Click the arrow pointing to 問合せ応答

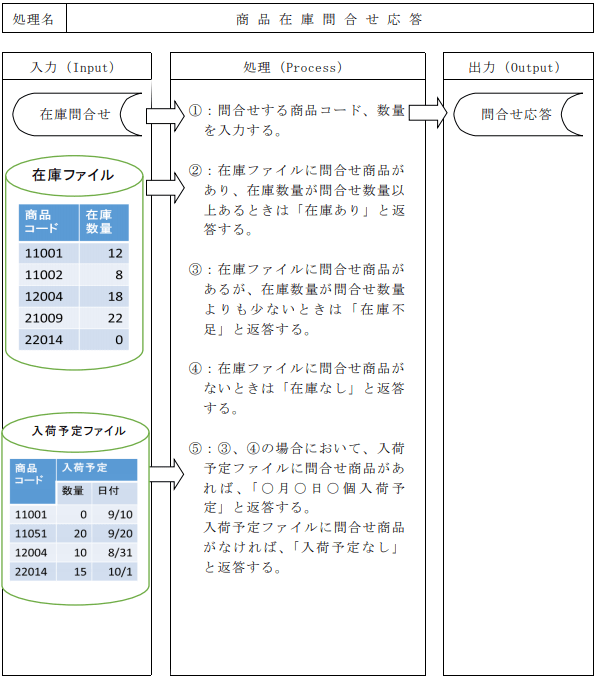click(x=428, y=113)
